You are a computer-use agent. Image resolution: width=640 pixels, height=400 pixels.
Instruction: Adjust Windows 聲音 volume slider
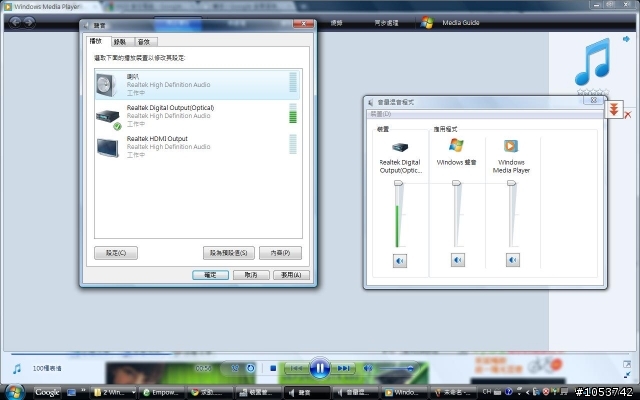tap(457, 183)
